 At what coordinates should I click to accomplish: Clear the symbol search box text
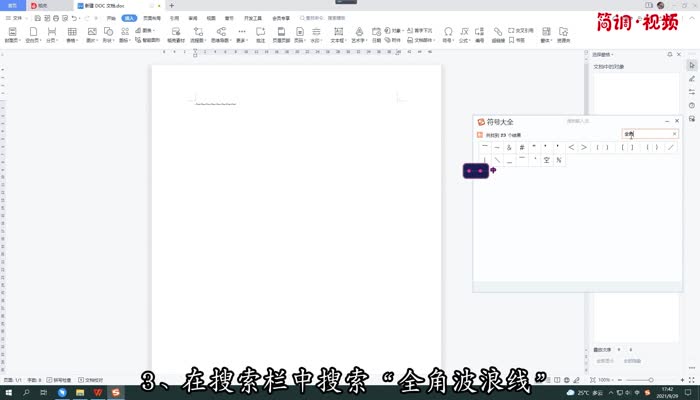[x=674, y=133]
